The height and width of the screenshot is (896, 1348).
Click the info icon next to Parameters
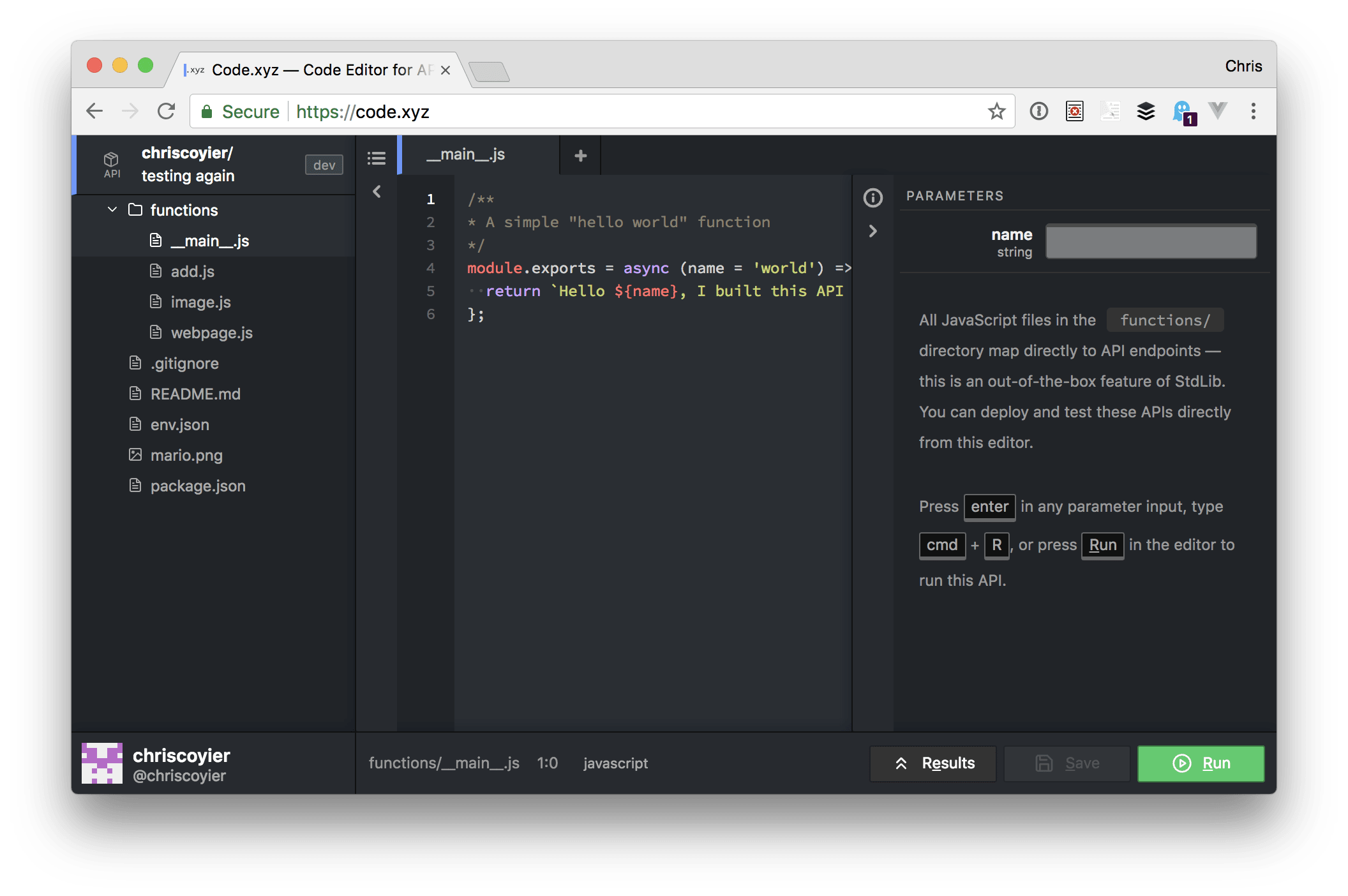pos(872,198)
